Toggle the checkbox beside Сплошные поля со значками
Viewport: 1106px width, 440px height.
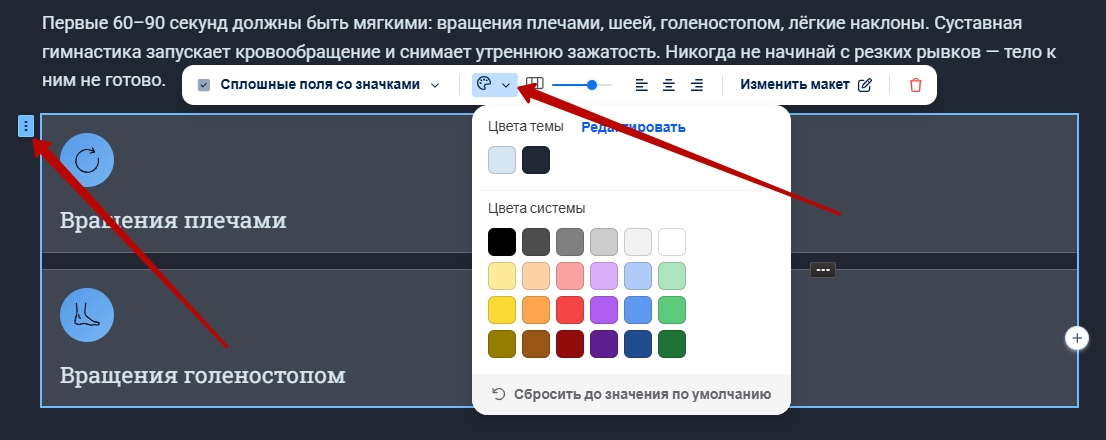(x=204, y=85)
